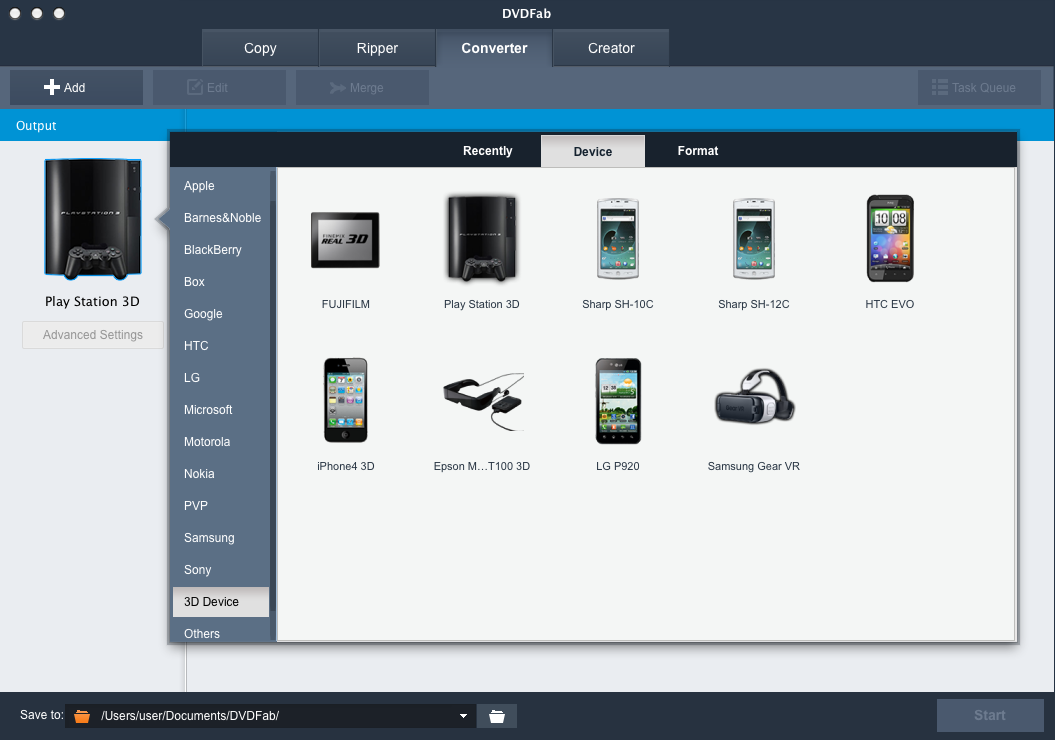Click the brand list vertical scrollbar
Screen dimensions: 1055x740
point(272,404)
